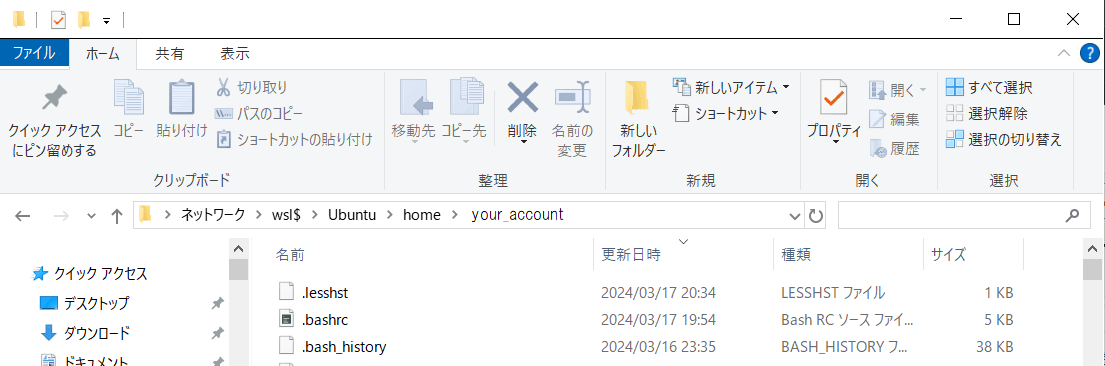Open the Shortcut (ショートカット) dropdown
The height and width of the screenshot is (366, 1105).
tap(726, 114)
